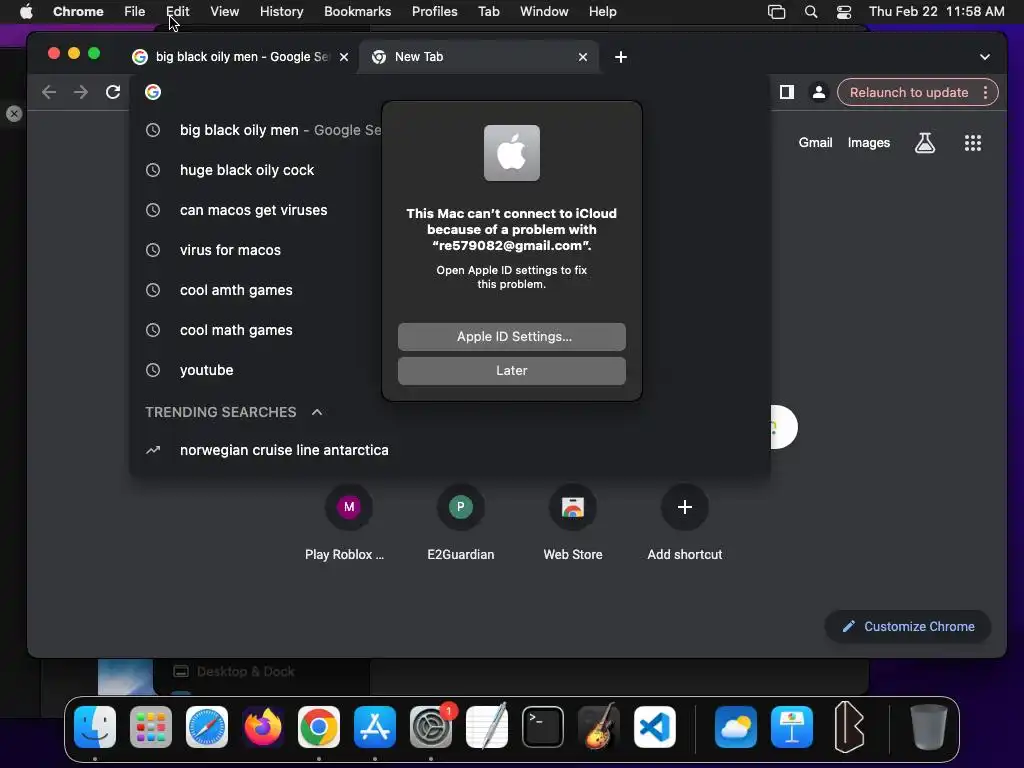This screenshot has width=1024, height=768.
Task: Open the Search Labs flask icon
Action: coord(925,143)
